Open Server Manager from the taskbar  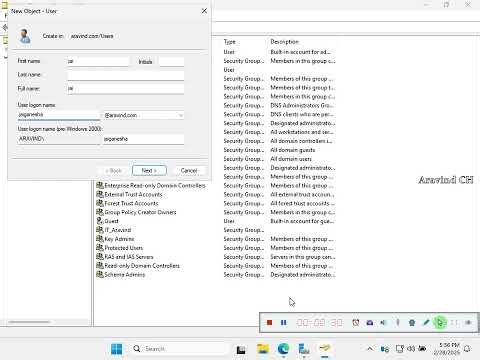point(304,349)
